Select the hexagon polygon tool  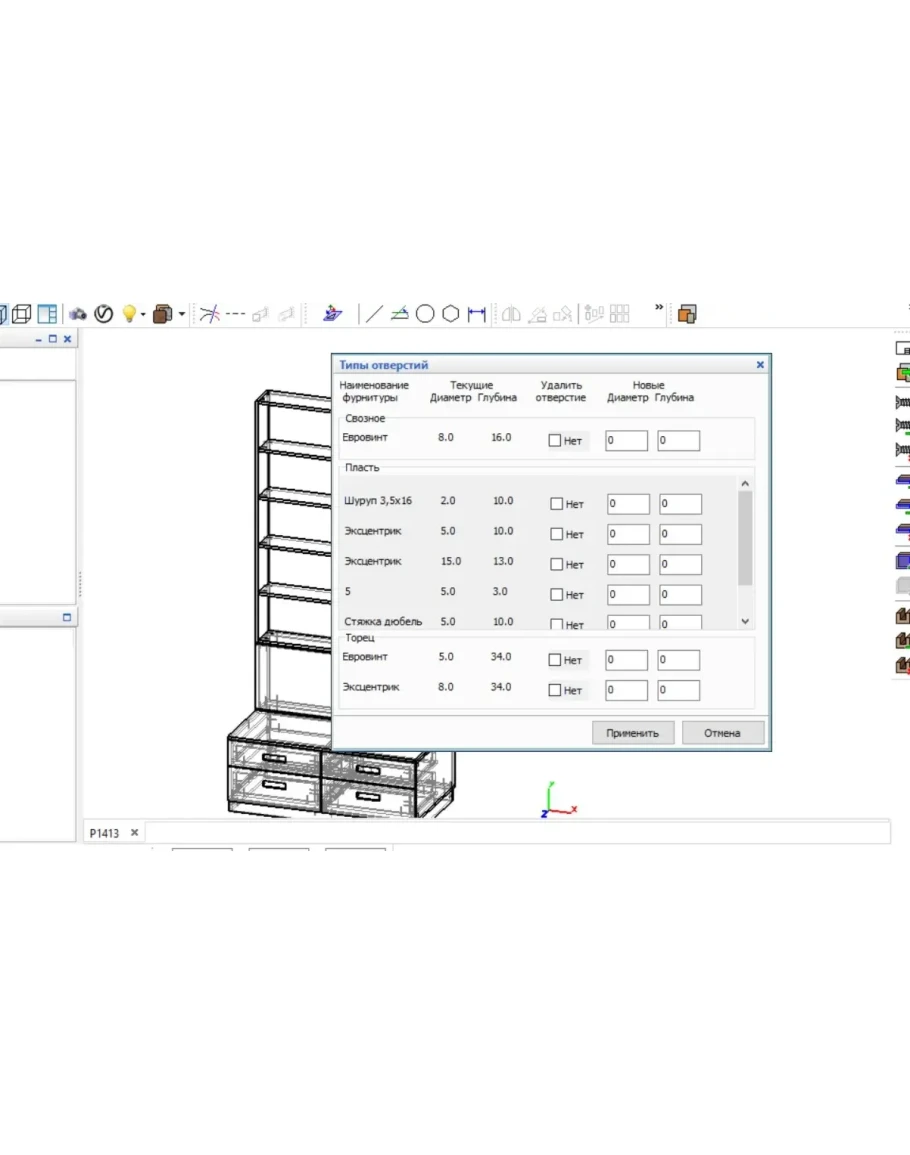coord(451,314)
